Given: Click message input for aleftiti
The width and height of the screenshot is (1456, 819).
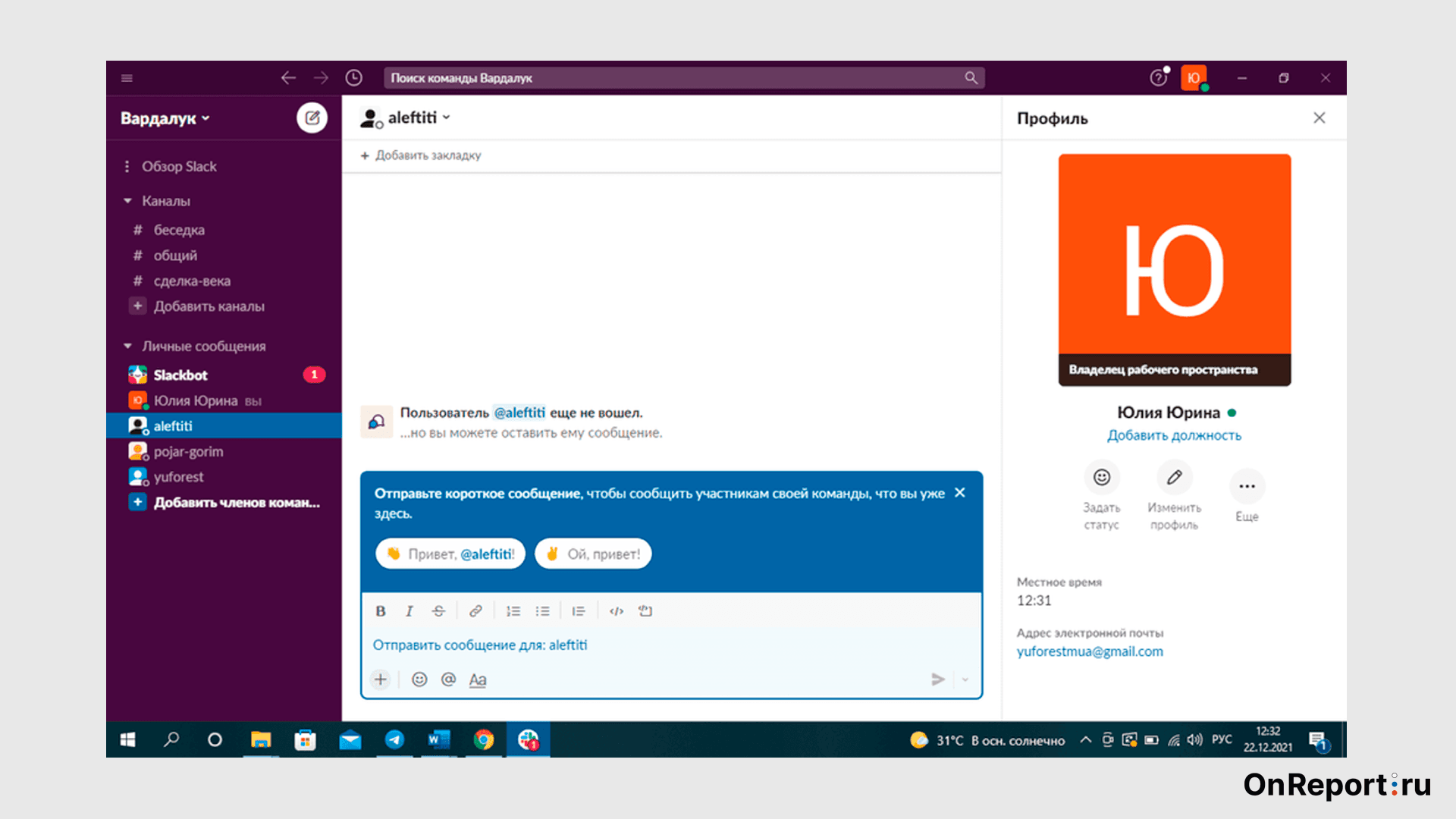Looking at the screenshot, I should pos(671,645).
